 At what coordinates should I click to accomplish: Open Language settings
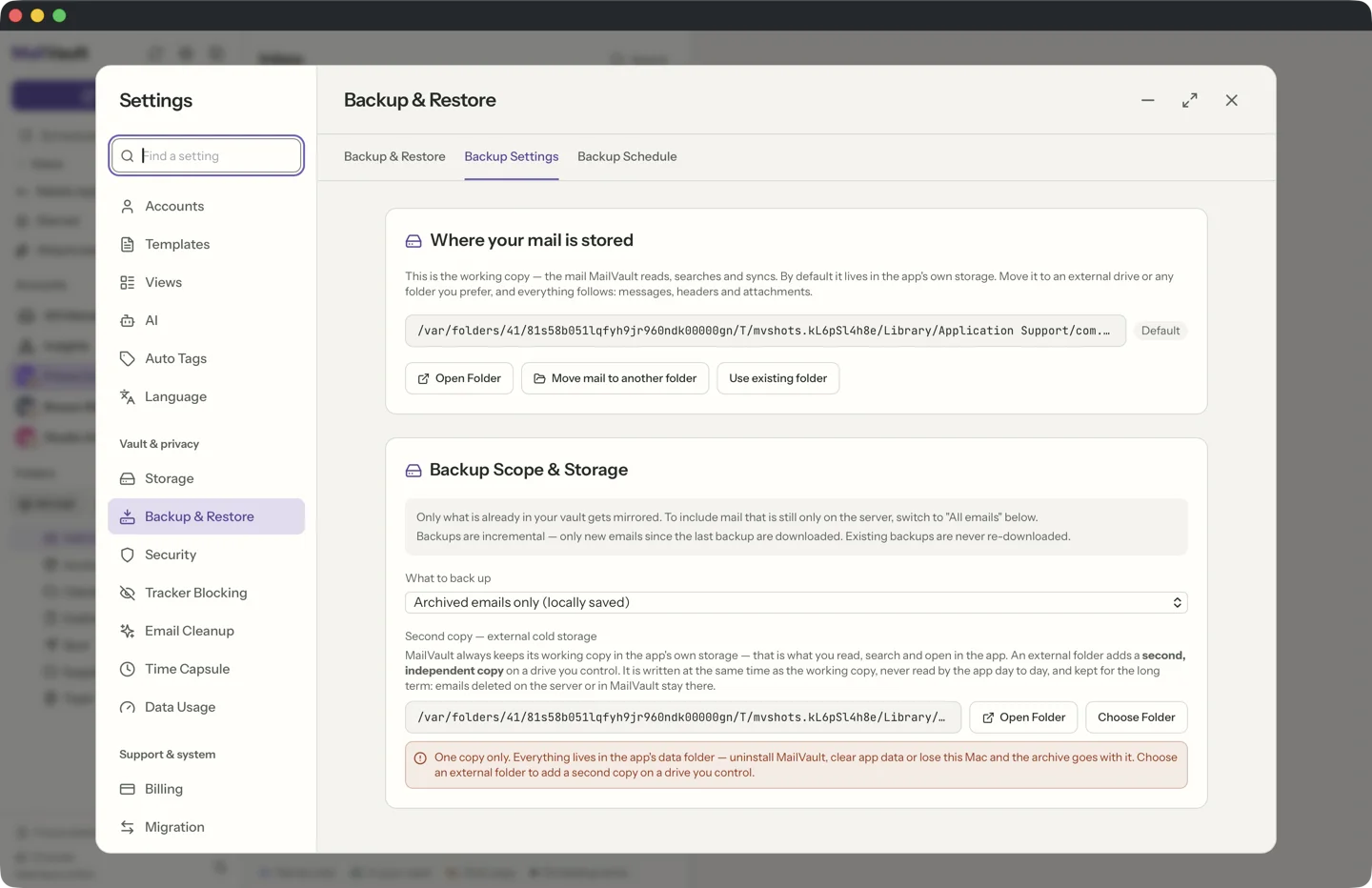coord(206,396)
